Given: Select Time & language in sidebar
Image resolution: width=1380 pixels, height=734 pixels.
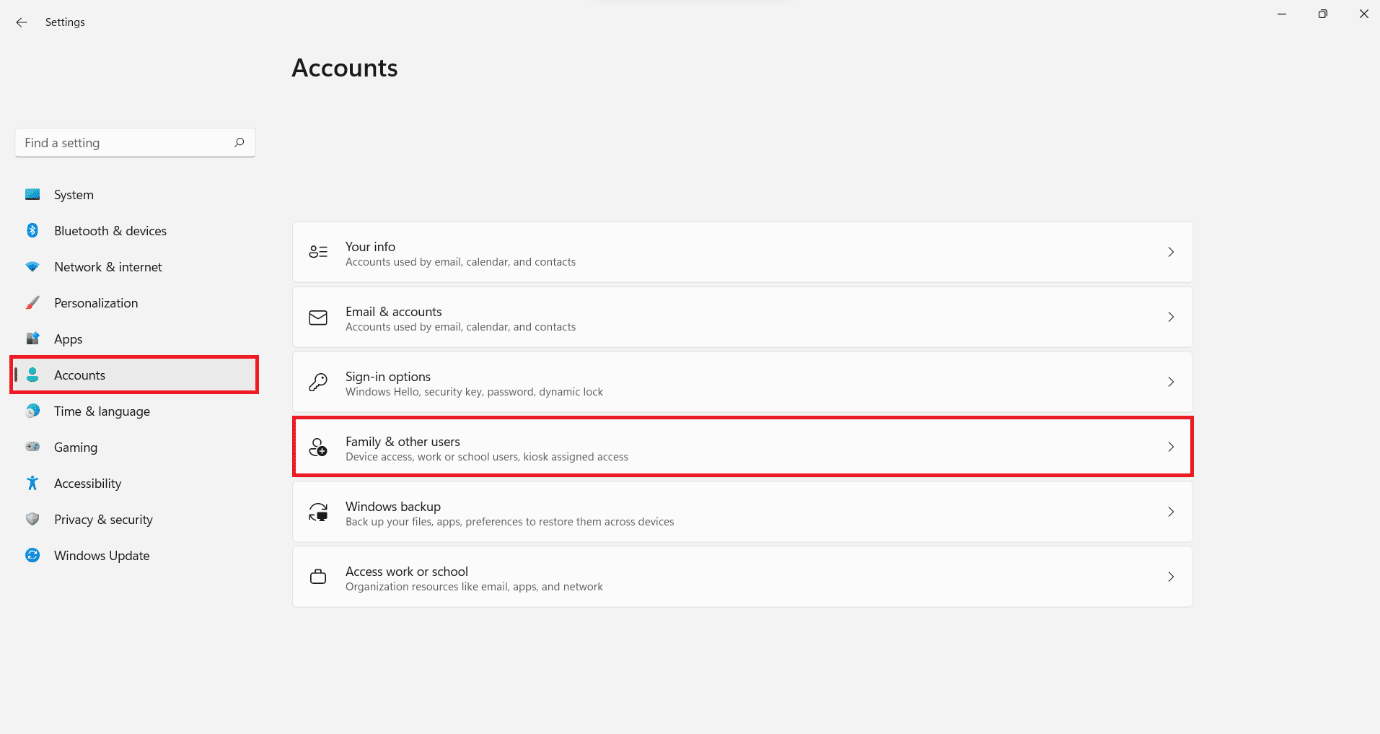Looking at the screenshot, I should [101, 411].
